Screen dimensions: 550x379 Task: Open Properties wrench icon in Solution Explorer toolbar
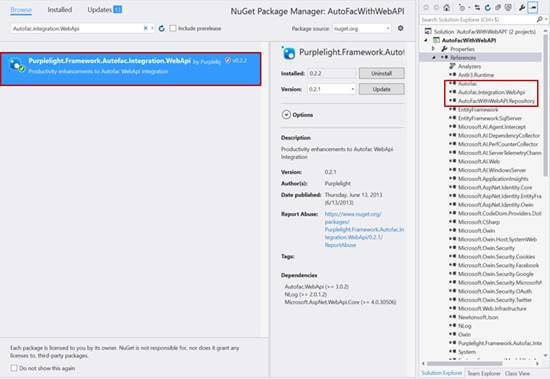click(522, 7)
